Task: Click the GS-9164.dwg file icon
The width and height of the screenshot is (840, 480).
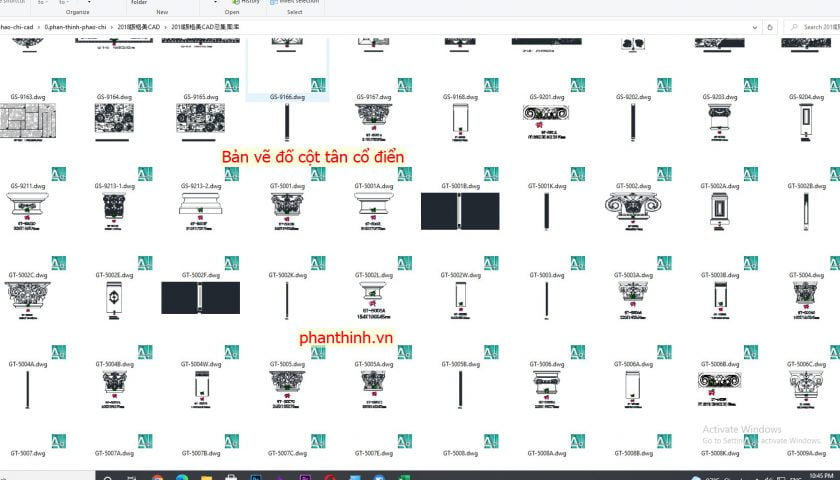Action: [114, 122]
